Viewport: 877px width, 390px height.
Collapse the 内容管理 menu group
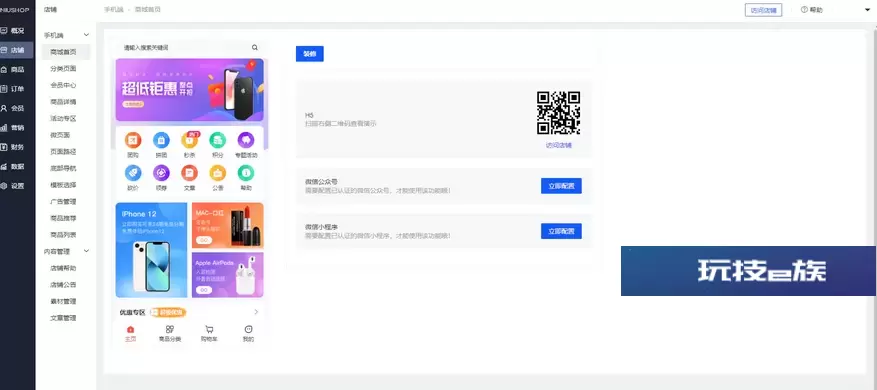click(x=86, y=251)
